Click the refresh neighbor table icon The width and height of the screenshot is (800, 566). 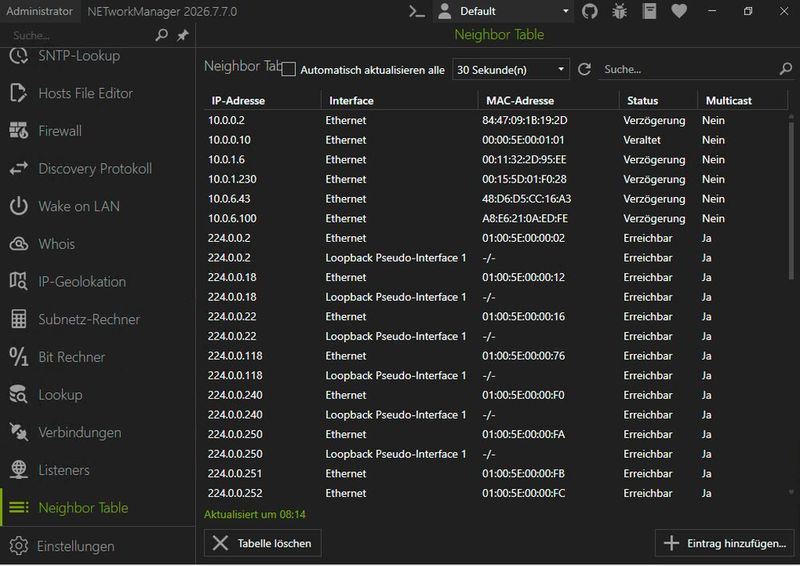584,69
